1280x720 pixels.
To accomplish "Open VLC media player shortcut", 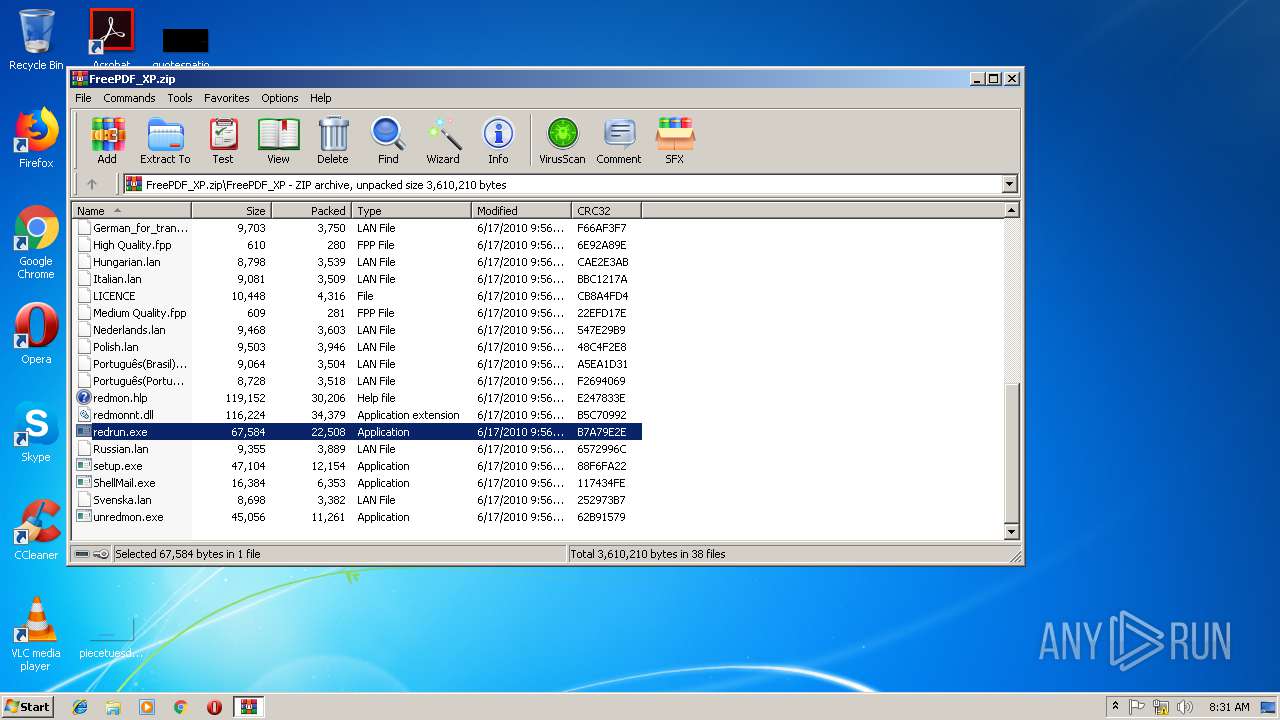I will 36,634.
